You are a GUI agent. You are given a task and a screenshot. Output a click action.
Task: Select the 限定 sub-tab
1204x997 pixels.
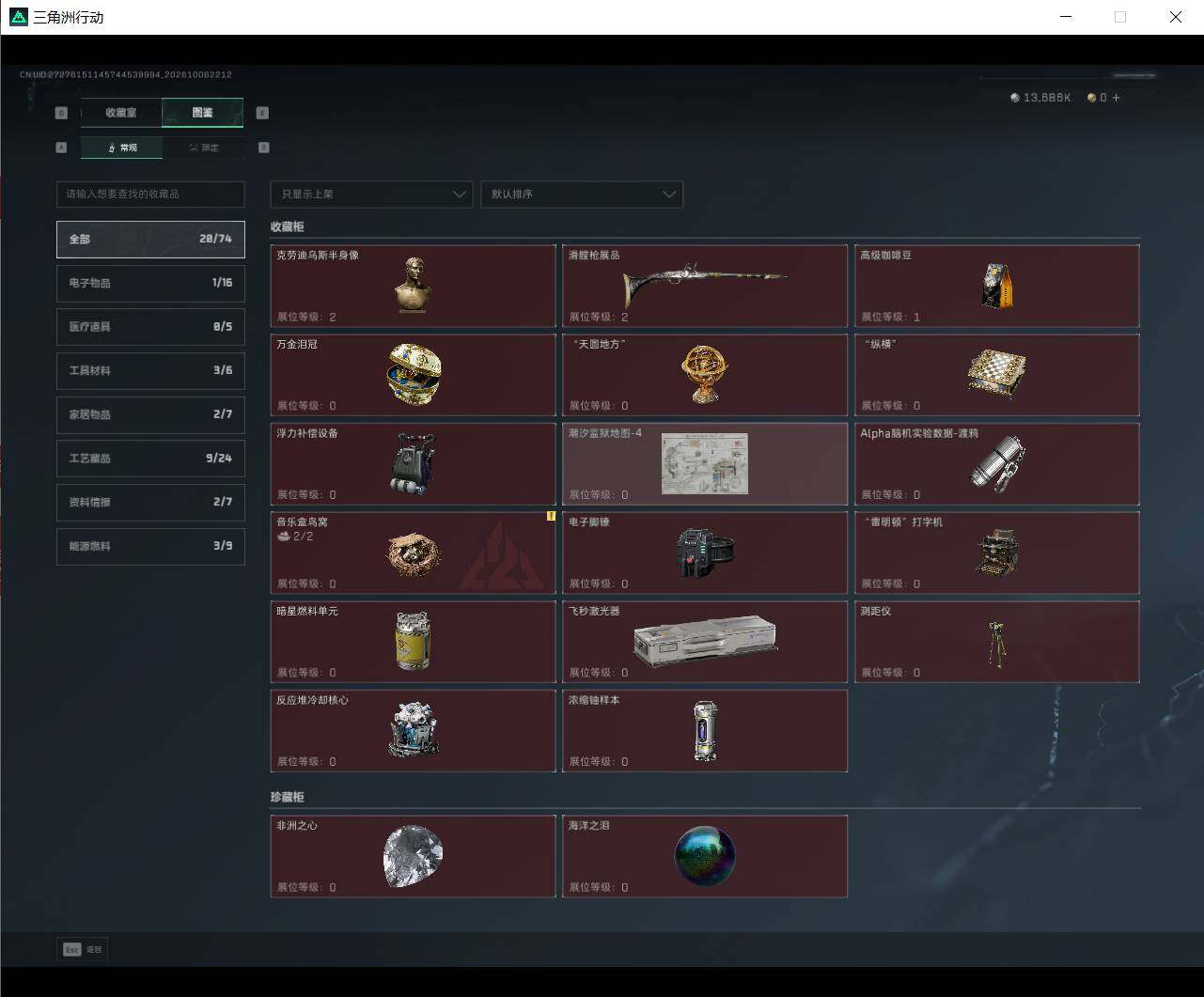click(x=203, y=148)
